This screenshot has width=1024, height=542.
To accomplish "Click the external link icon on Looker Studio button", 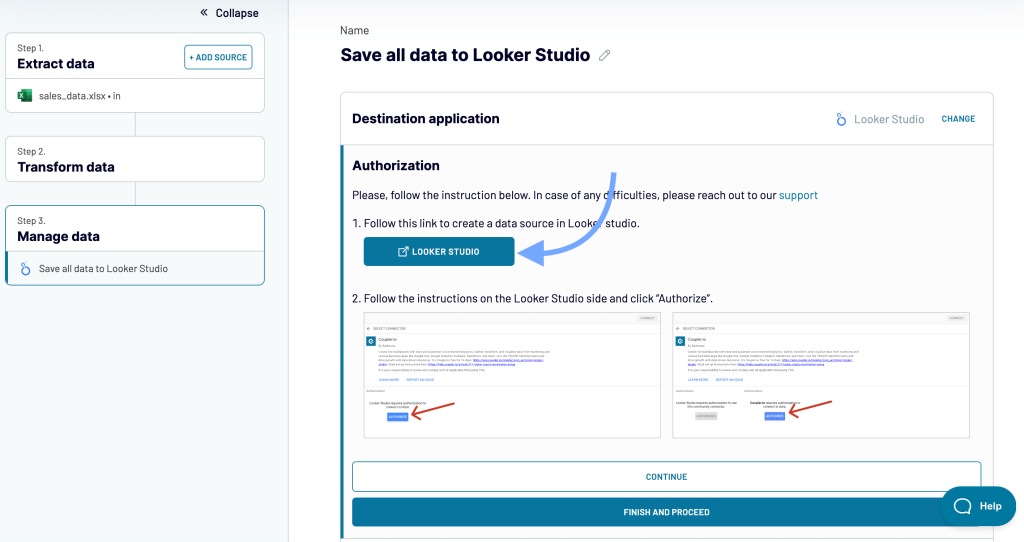I will [403, 251].
